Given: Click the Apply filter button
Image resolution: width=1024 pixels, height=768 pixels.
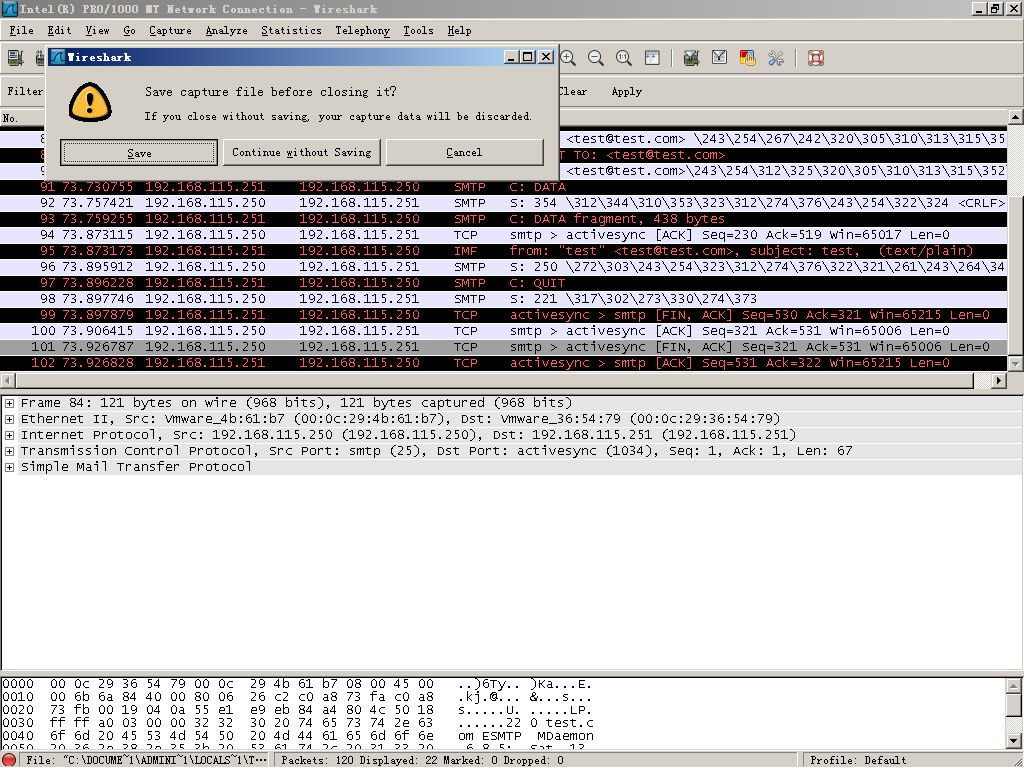Looking at the screenshot, I should [x=626, y=91].
